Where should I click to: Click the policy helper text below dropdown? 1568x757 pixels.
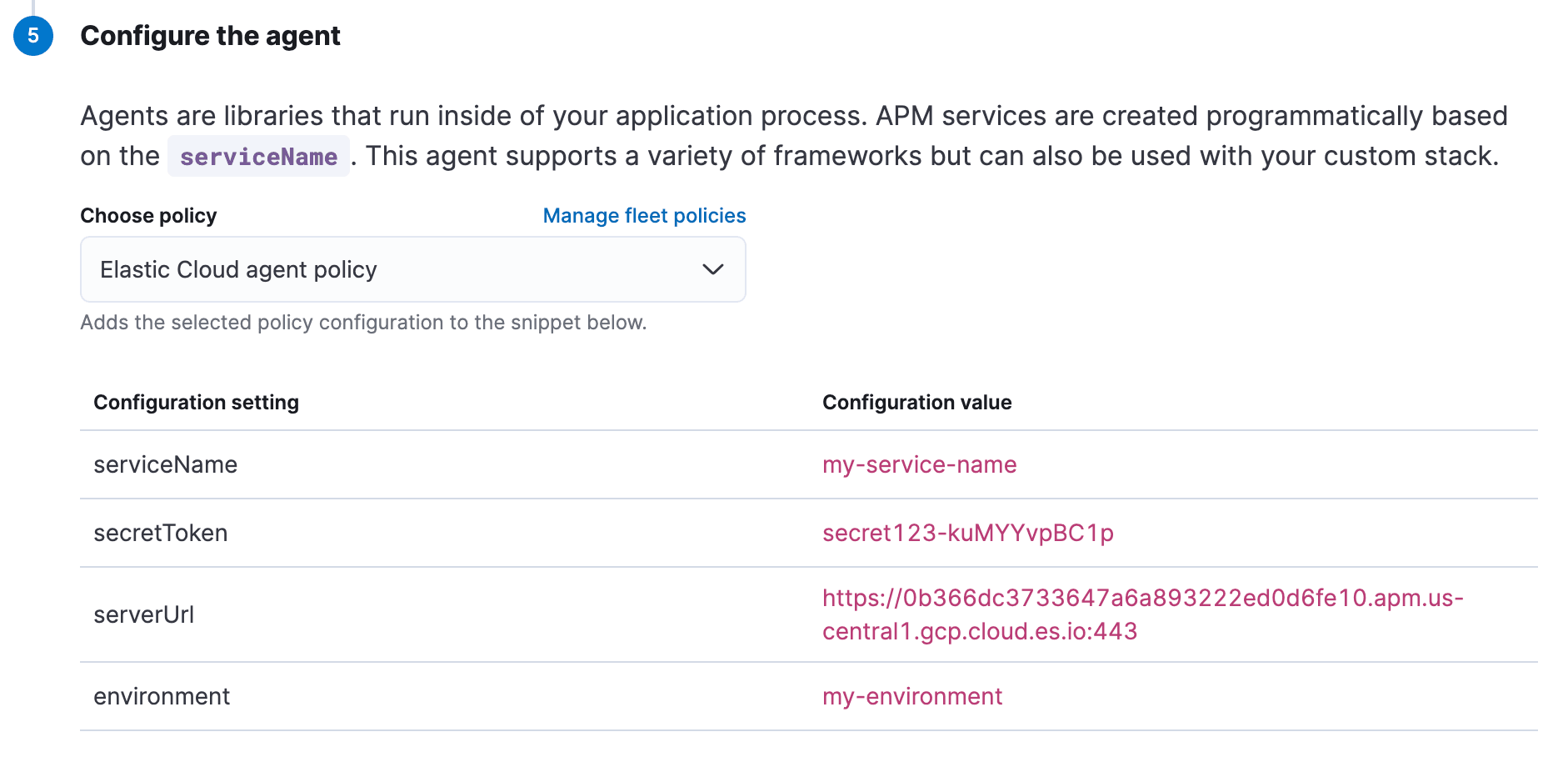pyautogui.click(x=363, y=323)
